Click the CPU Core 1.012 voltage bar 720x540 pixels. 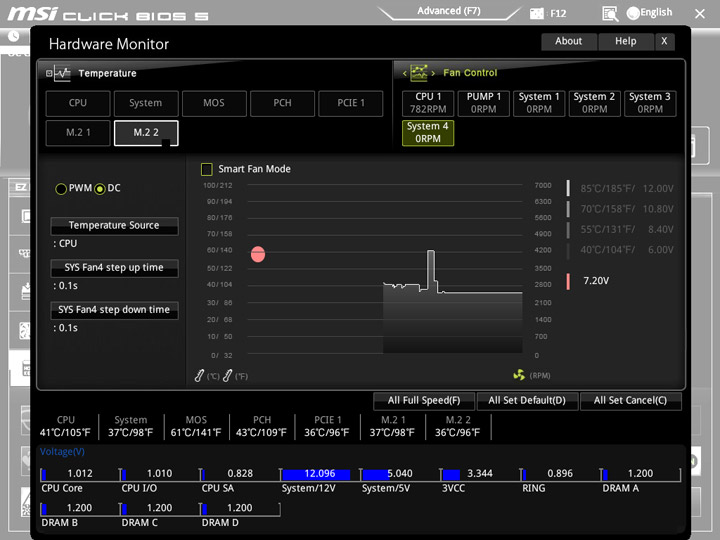coord(80,475)
